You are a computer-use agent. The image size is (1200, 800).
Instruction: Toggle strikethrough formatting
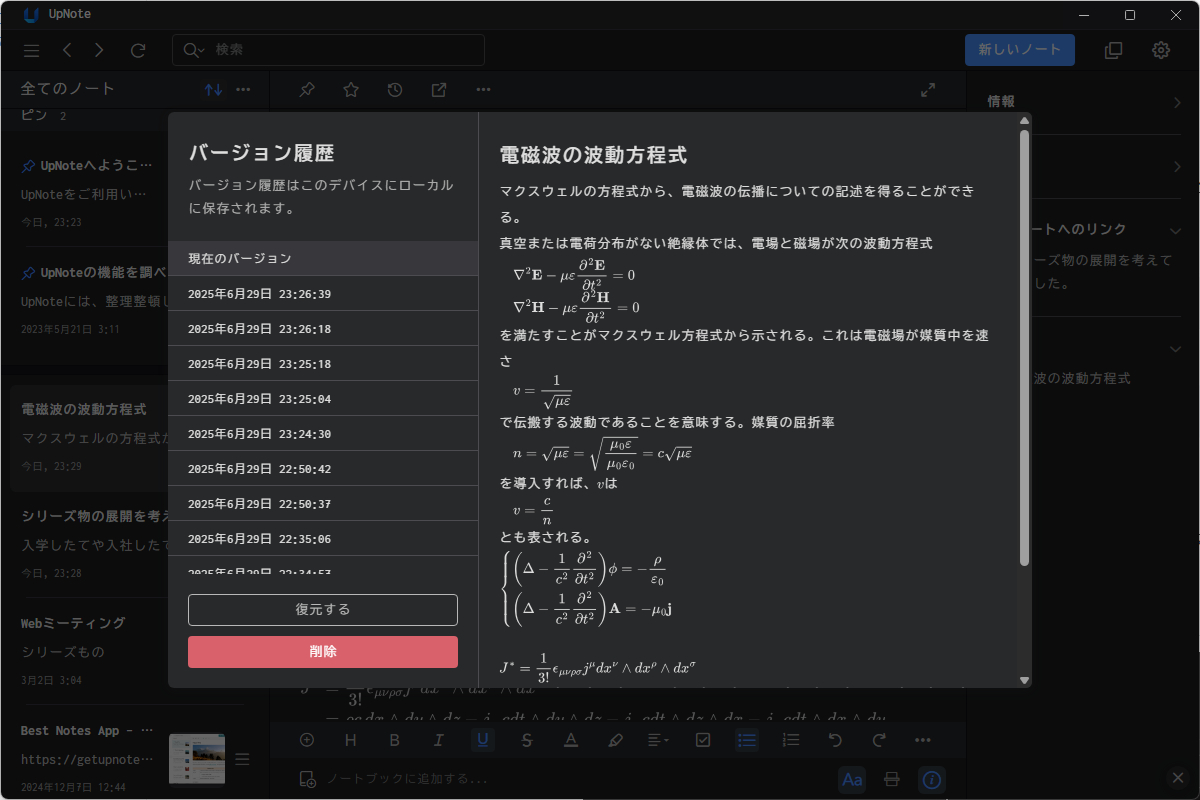(527, 739)
